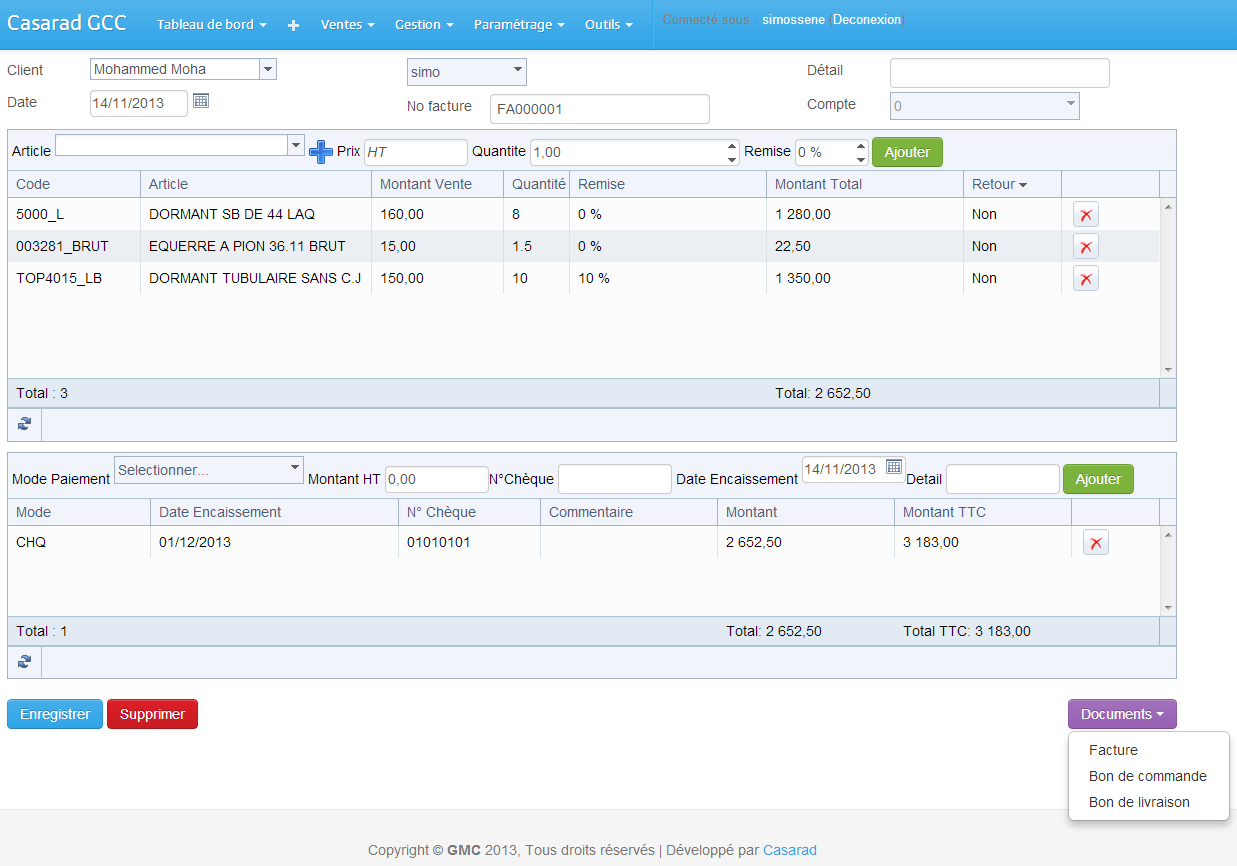Open the Mode Paiement selector
This screenshot has height=866, width=1237.
pos(209,470)
